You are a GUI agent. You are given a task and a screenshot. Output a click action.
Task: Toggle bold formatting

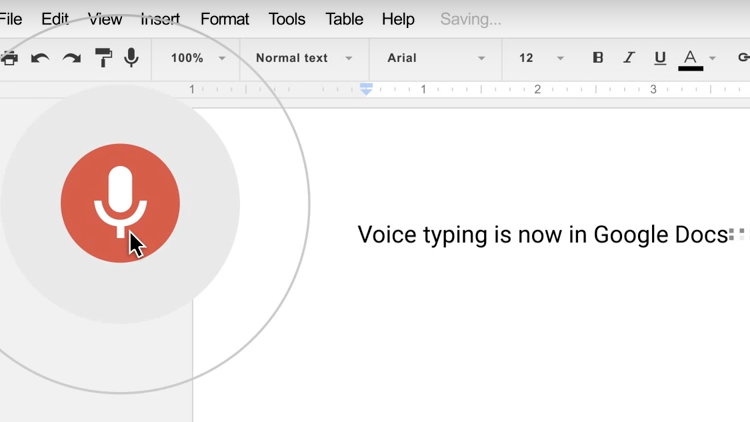tap(597, 58)
